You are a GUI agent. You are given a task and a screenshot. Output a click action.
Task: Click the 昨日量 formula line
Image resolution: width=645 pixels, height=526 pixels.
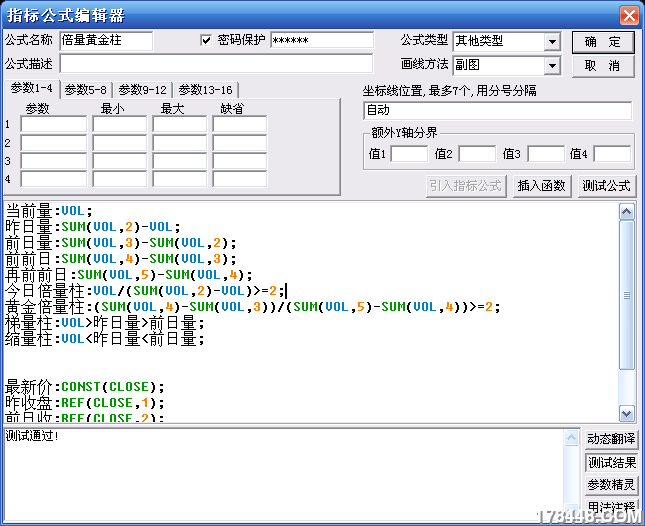(93, 227)
